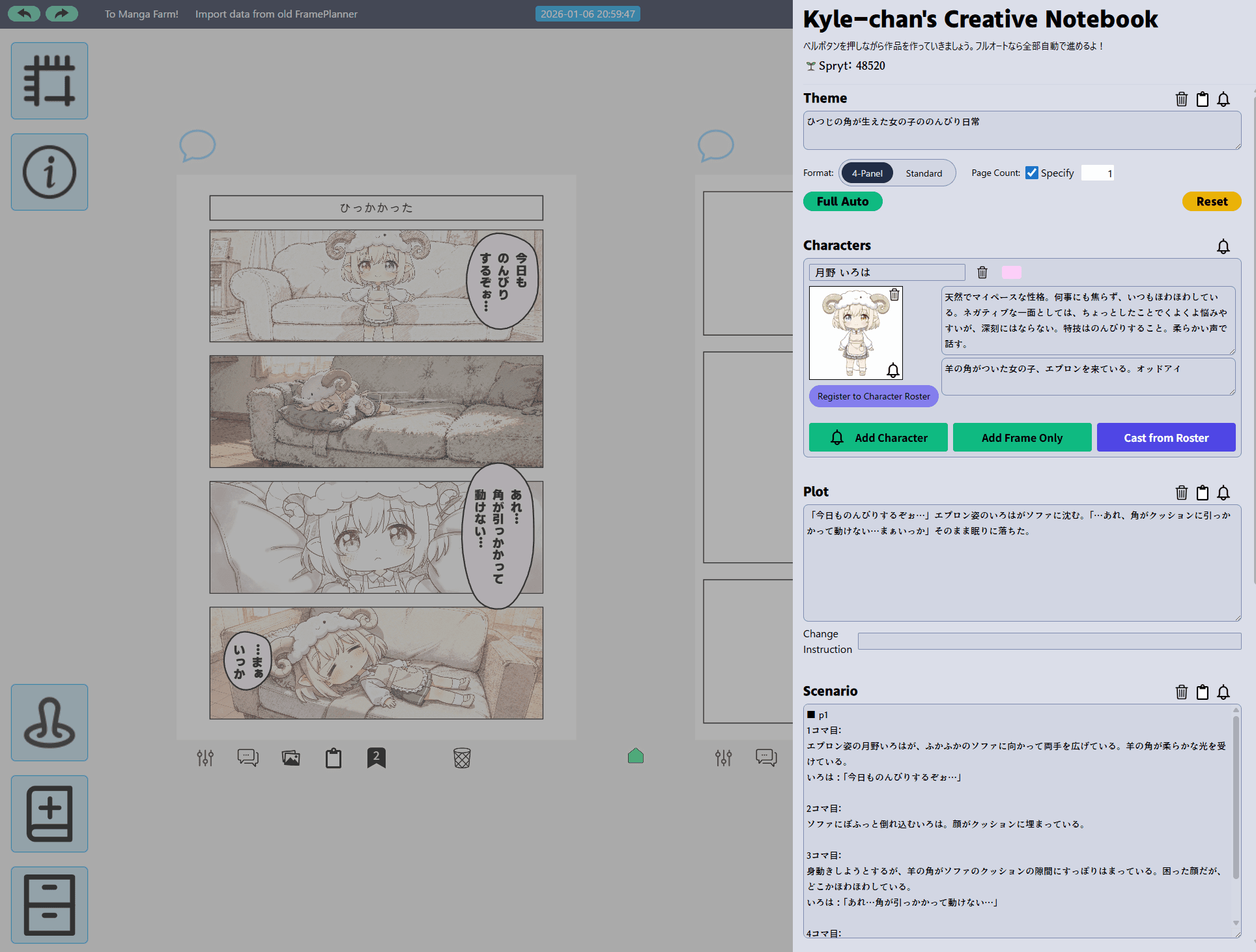
Task: Switch format to Standard
Action: tap(924, 173)
